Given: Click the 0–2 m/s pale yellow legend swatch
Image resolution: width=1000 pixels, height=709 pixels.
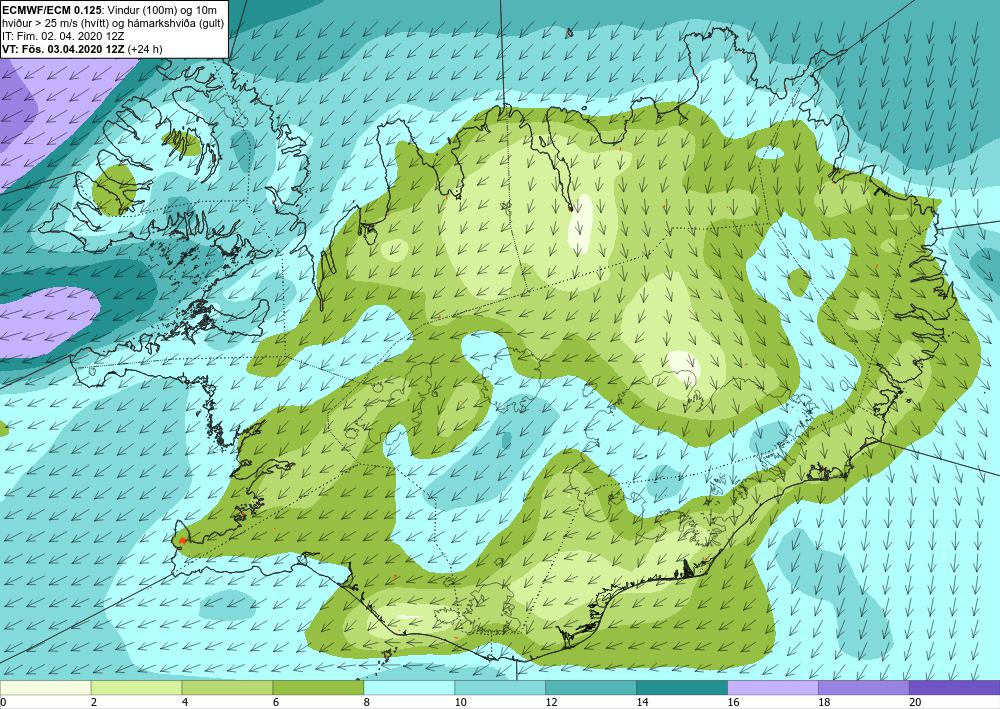Looking at the screenshot, I should coord(45,688).
